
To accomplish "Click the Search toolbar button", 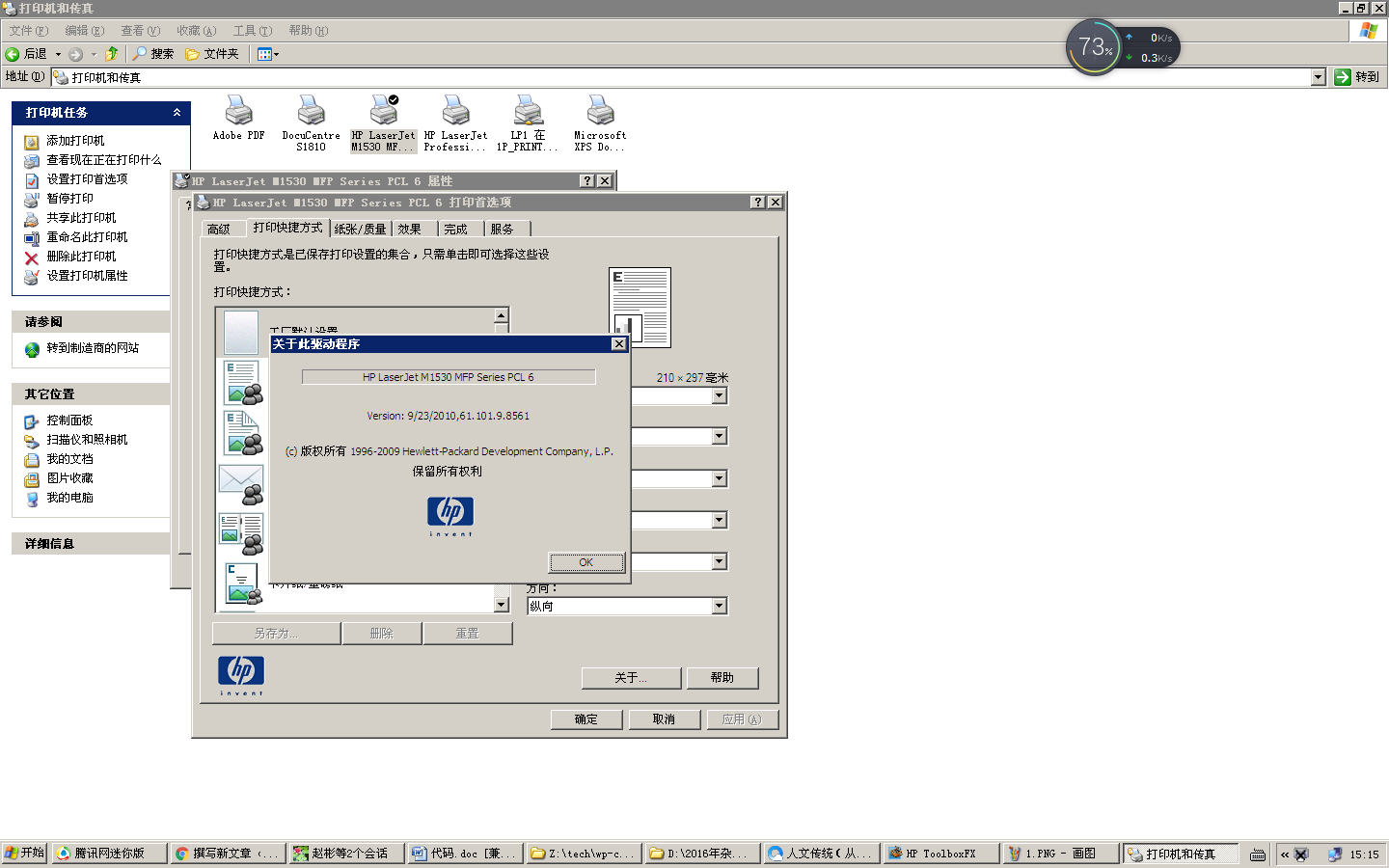I will [153, 54].
